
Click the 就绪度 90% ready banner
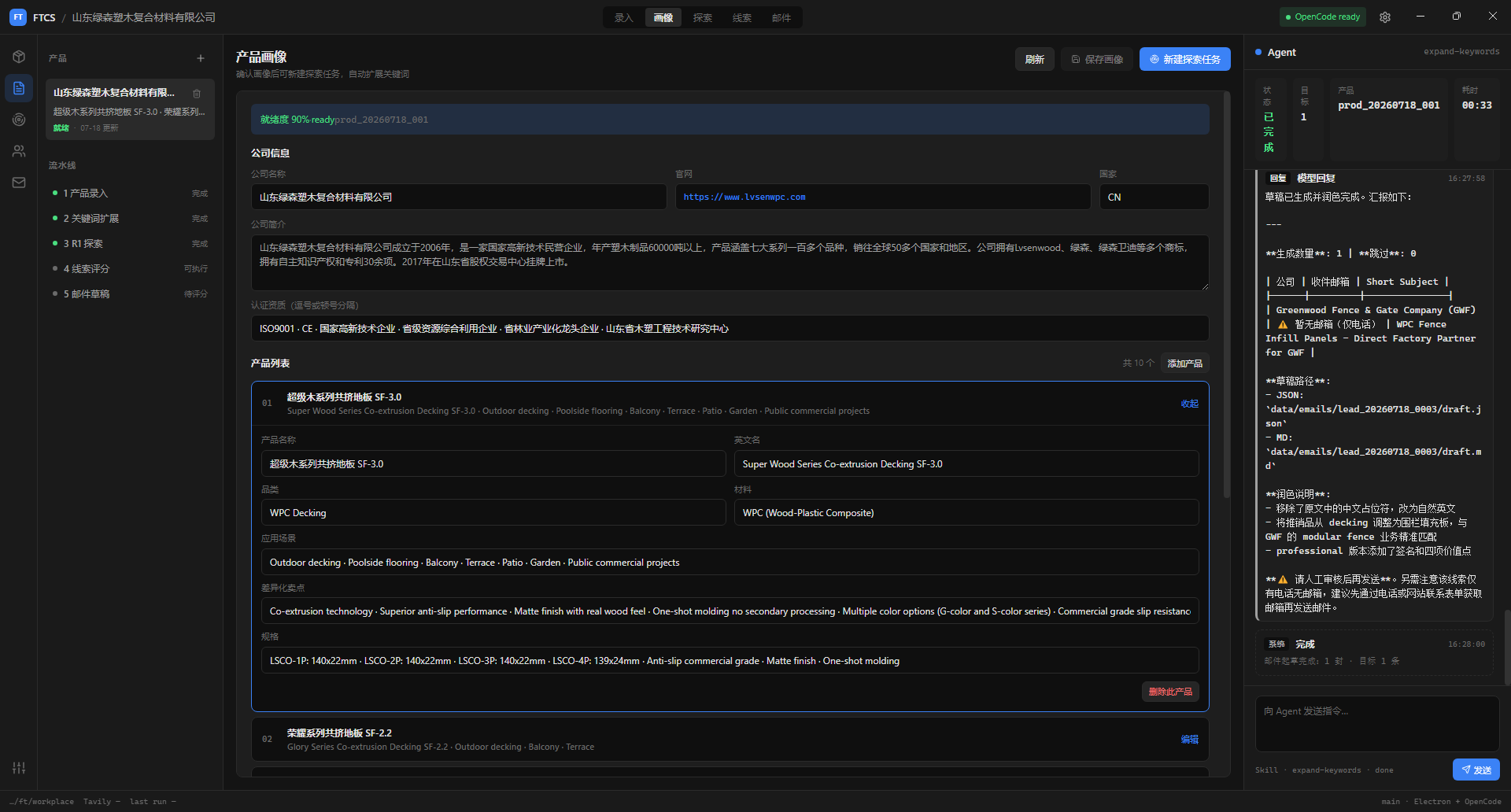click(730, 120)
